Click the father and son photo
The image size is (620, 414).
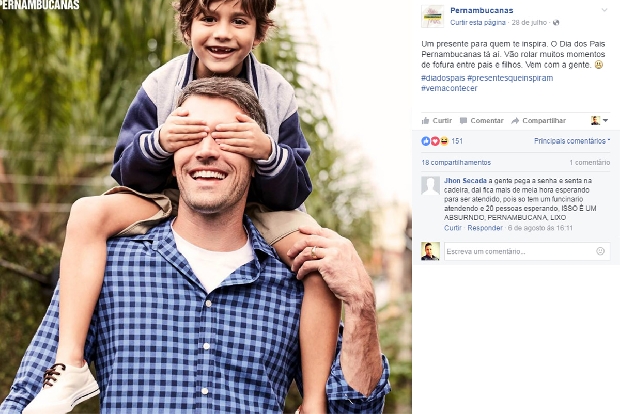[x=206, y=207]
